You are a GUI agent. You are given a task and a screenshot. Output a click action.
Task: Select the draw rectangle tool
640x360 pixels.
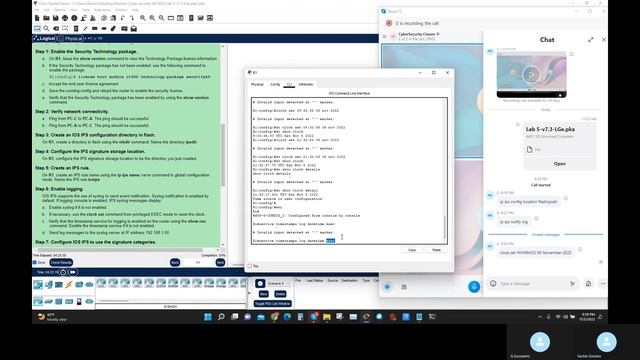click(95, 29)
